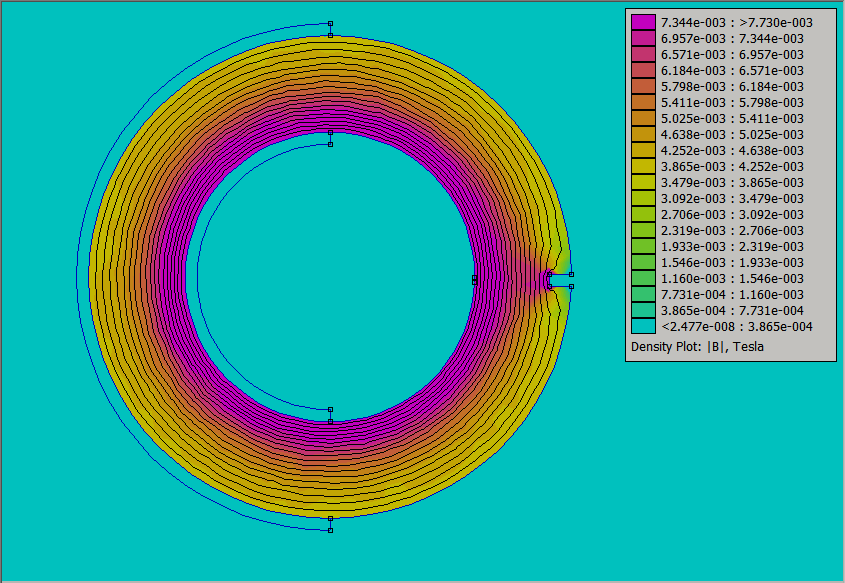Click the topmost node on the outer blue arc
845x583 pixels.
click(x=330, y=24)
